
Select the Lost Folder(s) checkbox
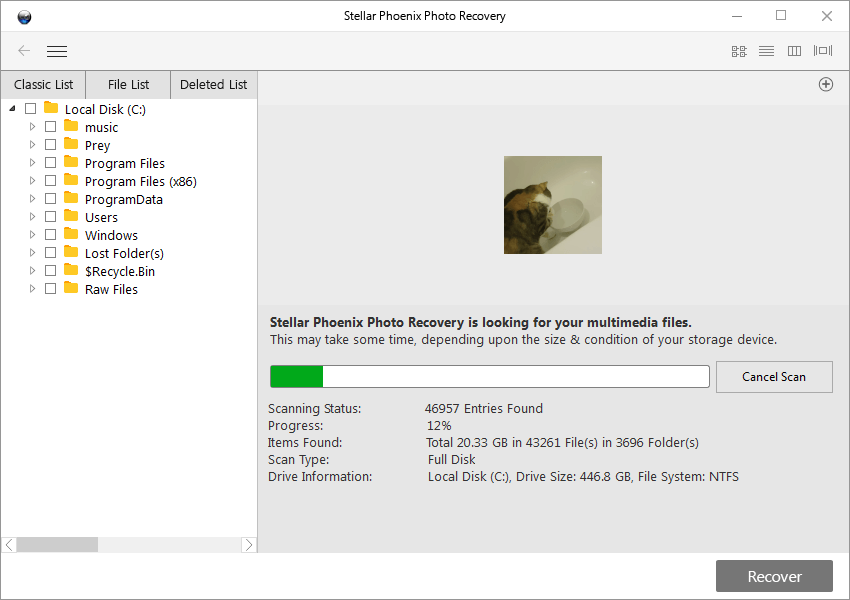click(50, 253)
